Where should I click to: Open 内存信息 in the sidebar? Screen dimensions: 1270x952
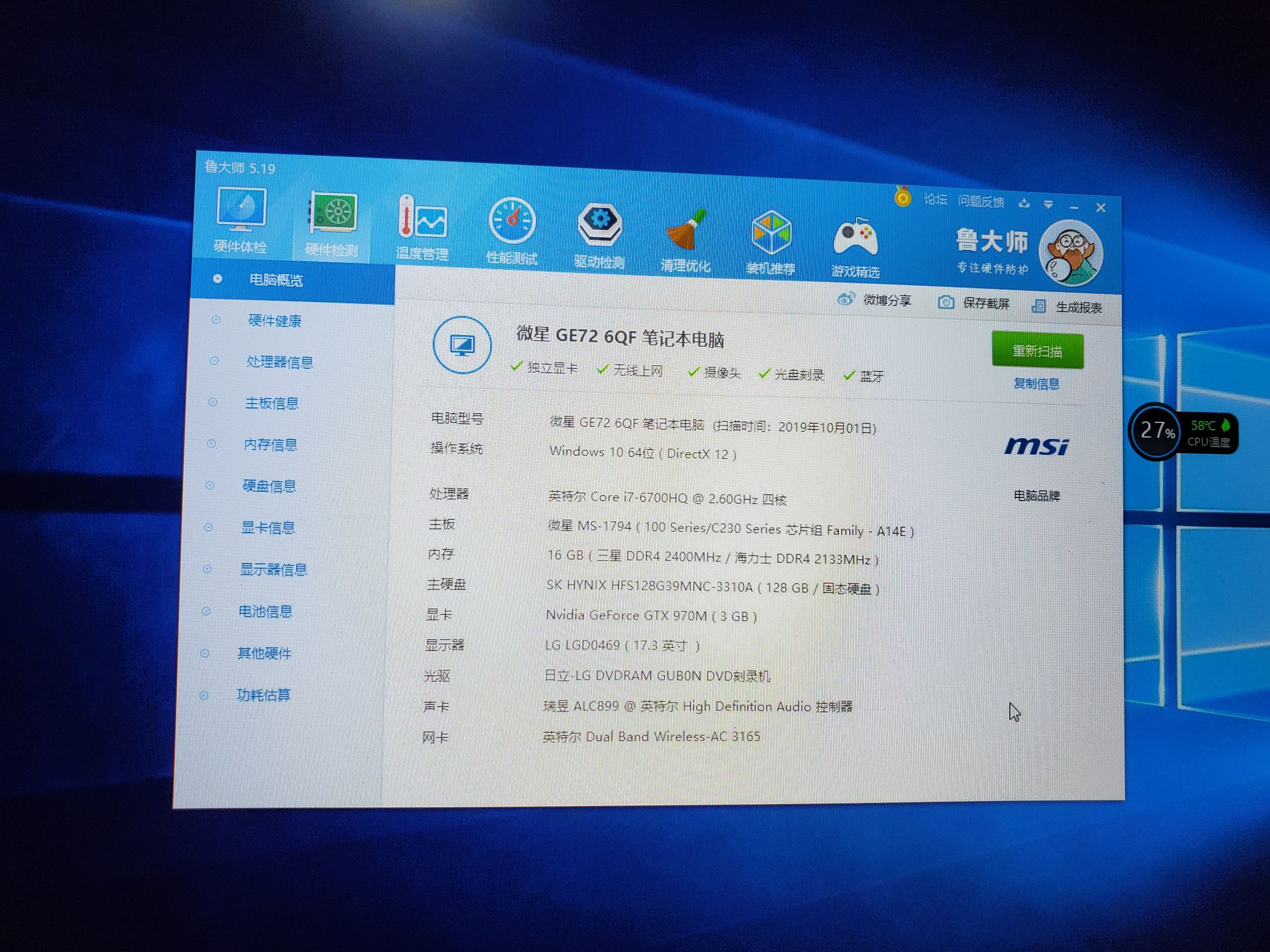(x=270, y=445)
